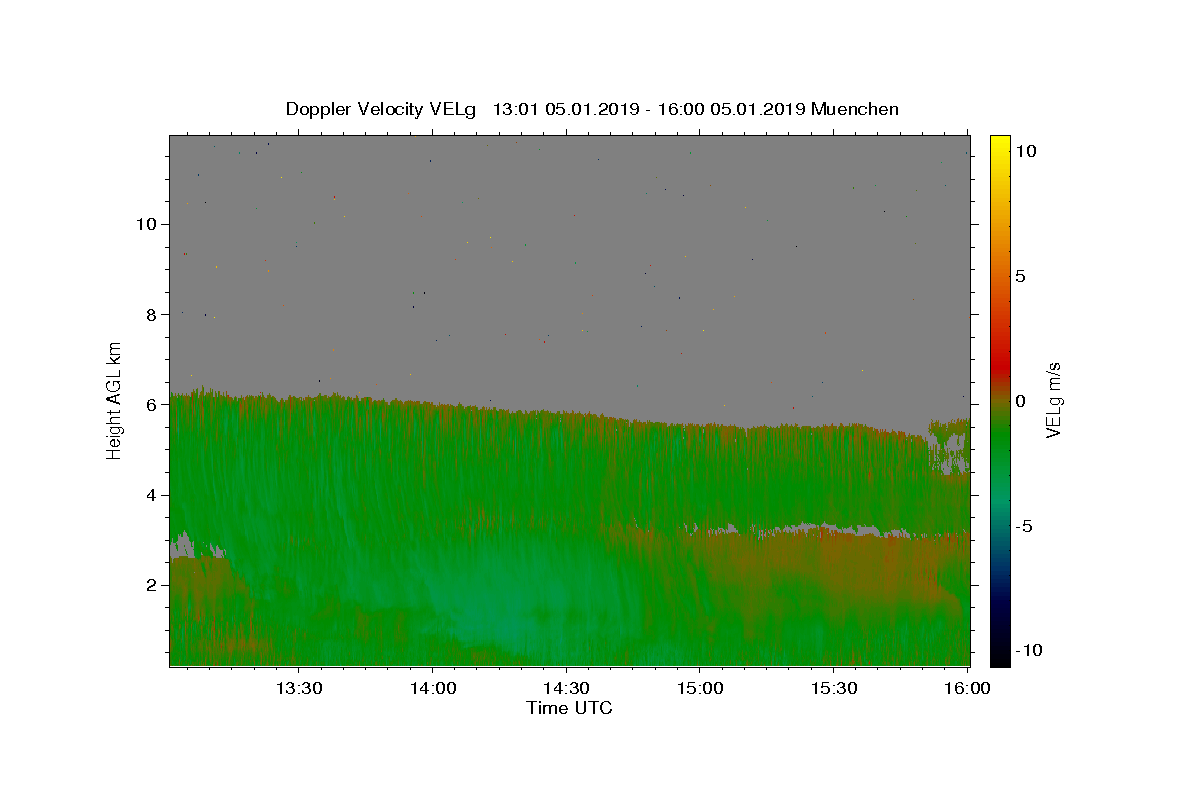This screenshot has height=800, width=1200.
Task: Click the 'Time UTC' axis title
Action: (569, 708)
